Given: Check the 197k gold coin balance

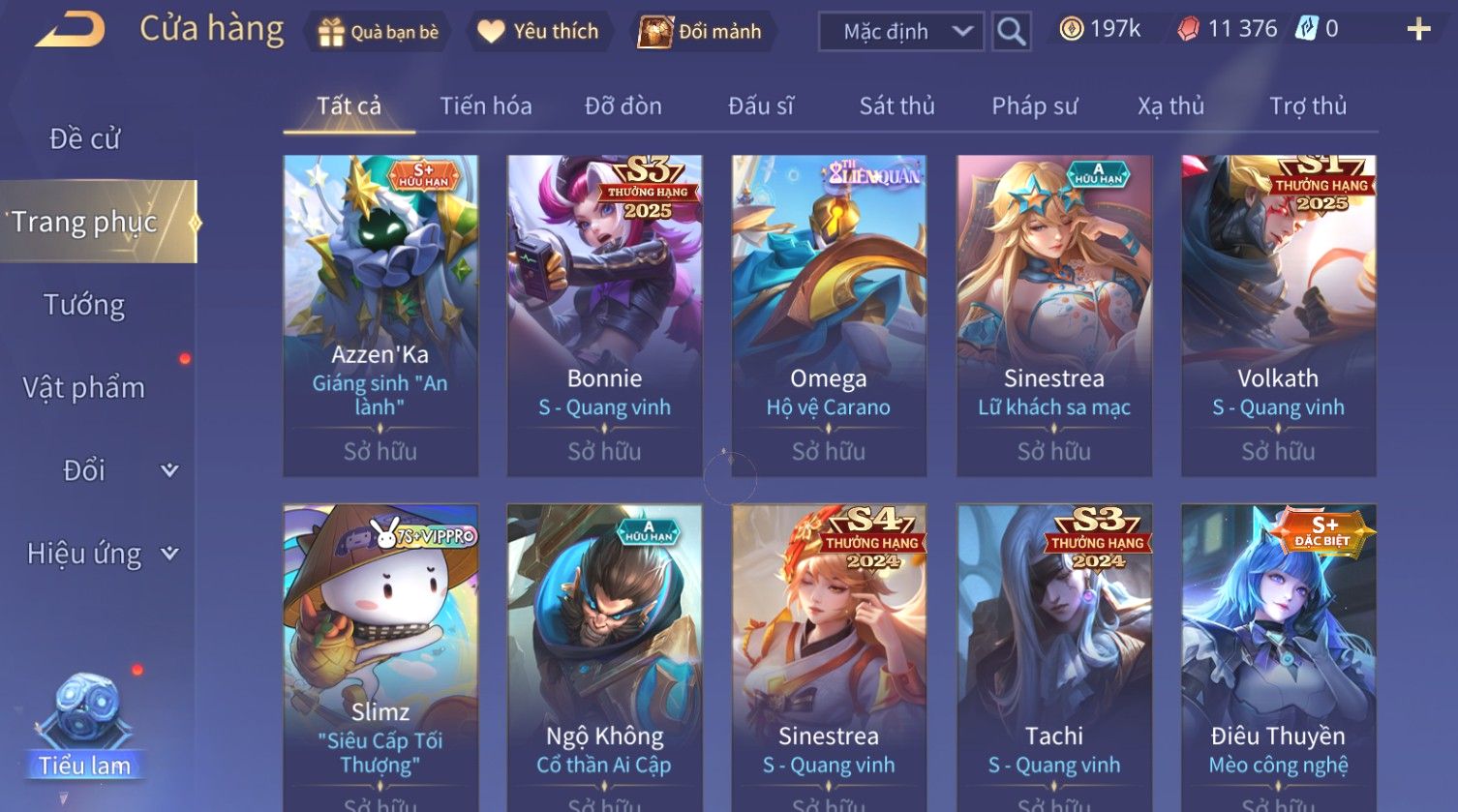Looking at the screenshot, I should pyautogui.click(x=1100, y=29).
